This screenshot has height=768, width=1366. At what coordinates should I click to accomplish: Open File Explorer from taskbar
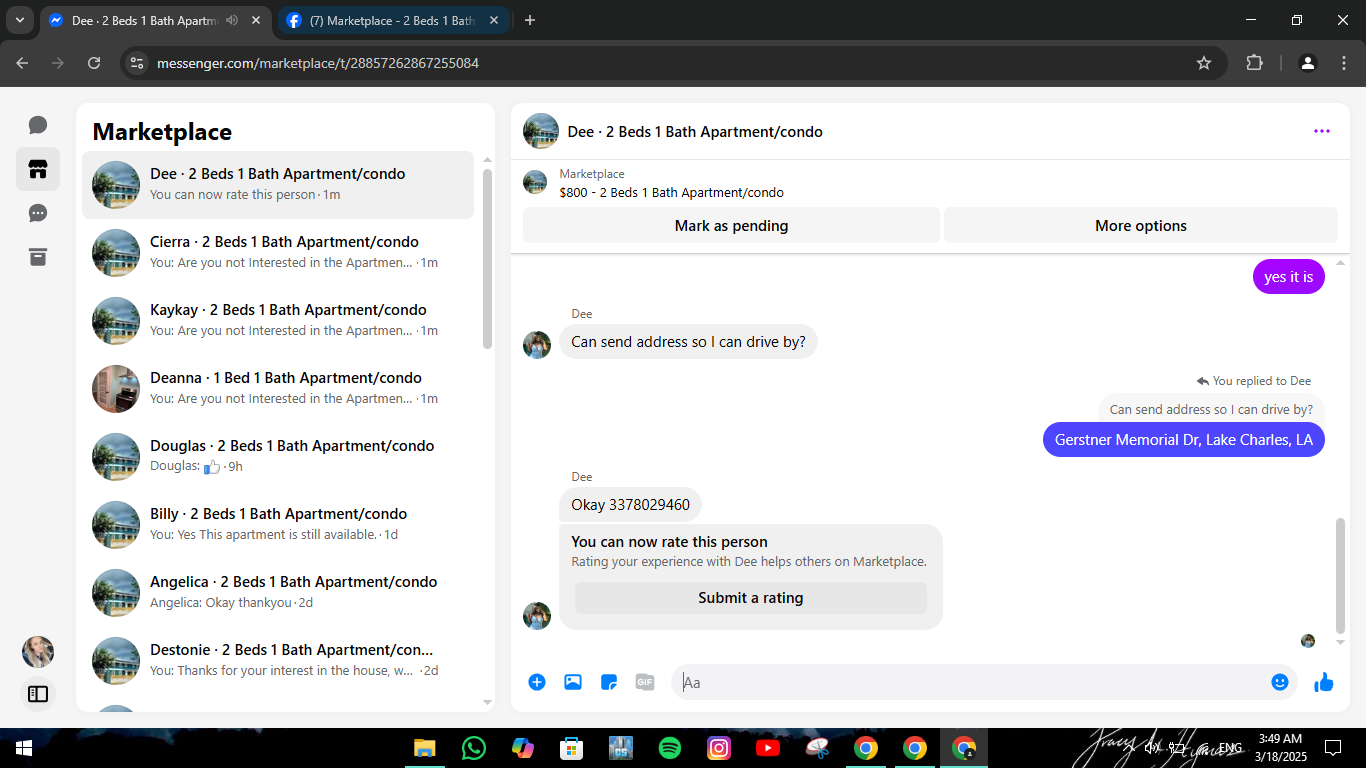425,747
